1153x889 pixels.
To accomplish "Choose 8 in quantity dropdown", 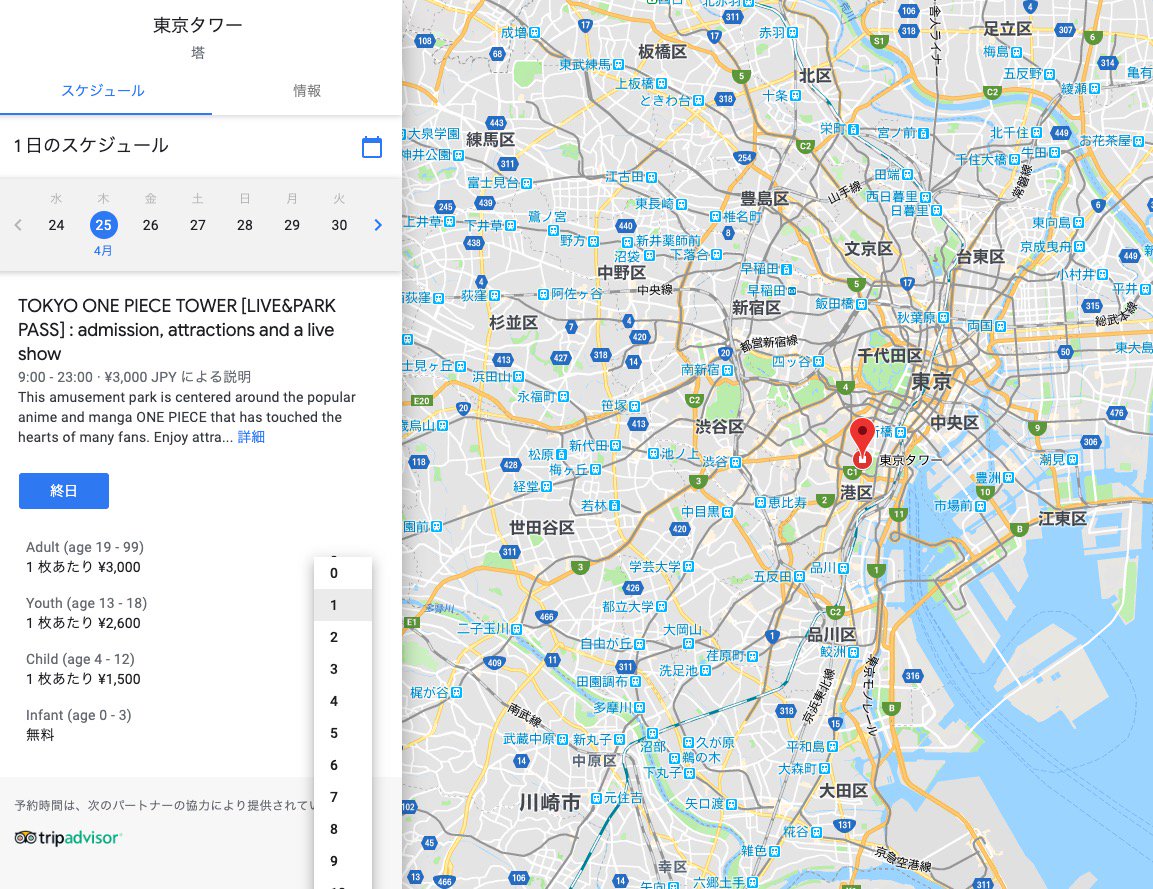I will click(343, 829).
